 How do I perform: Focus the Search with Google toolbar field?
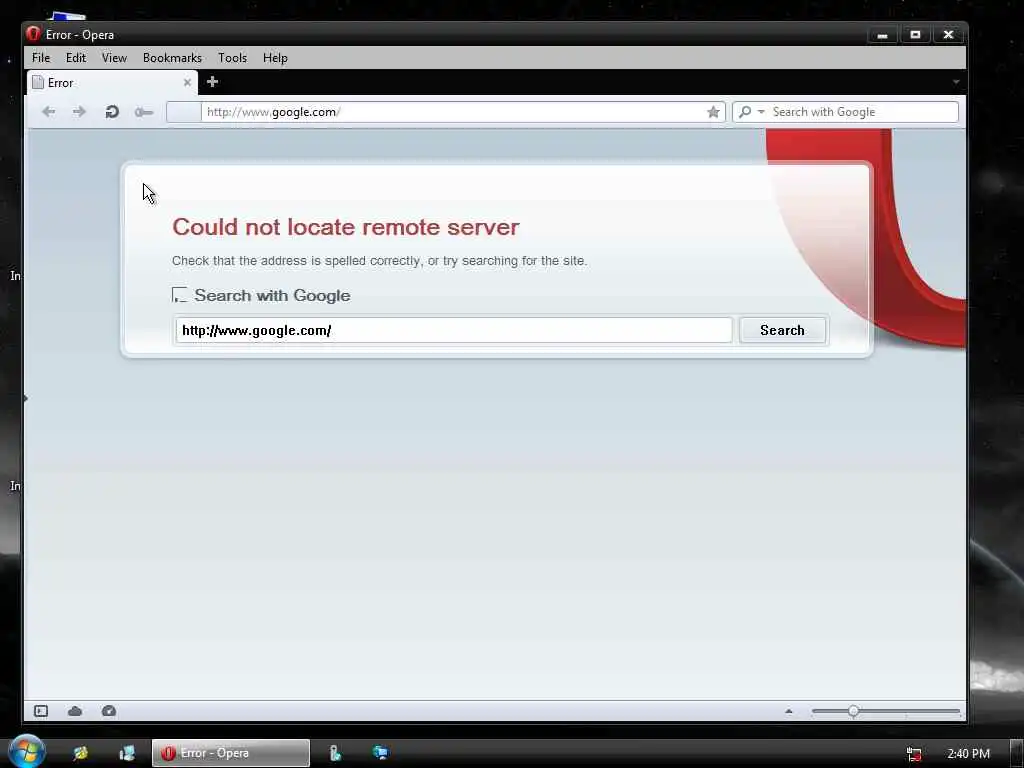pyautogui.click(x=863, y=112)
